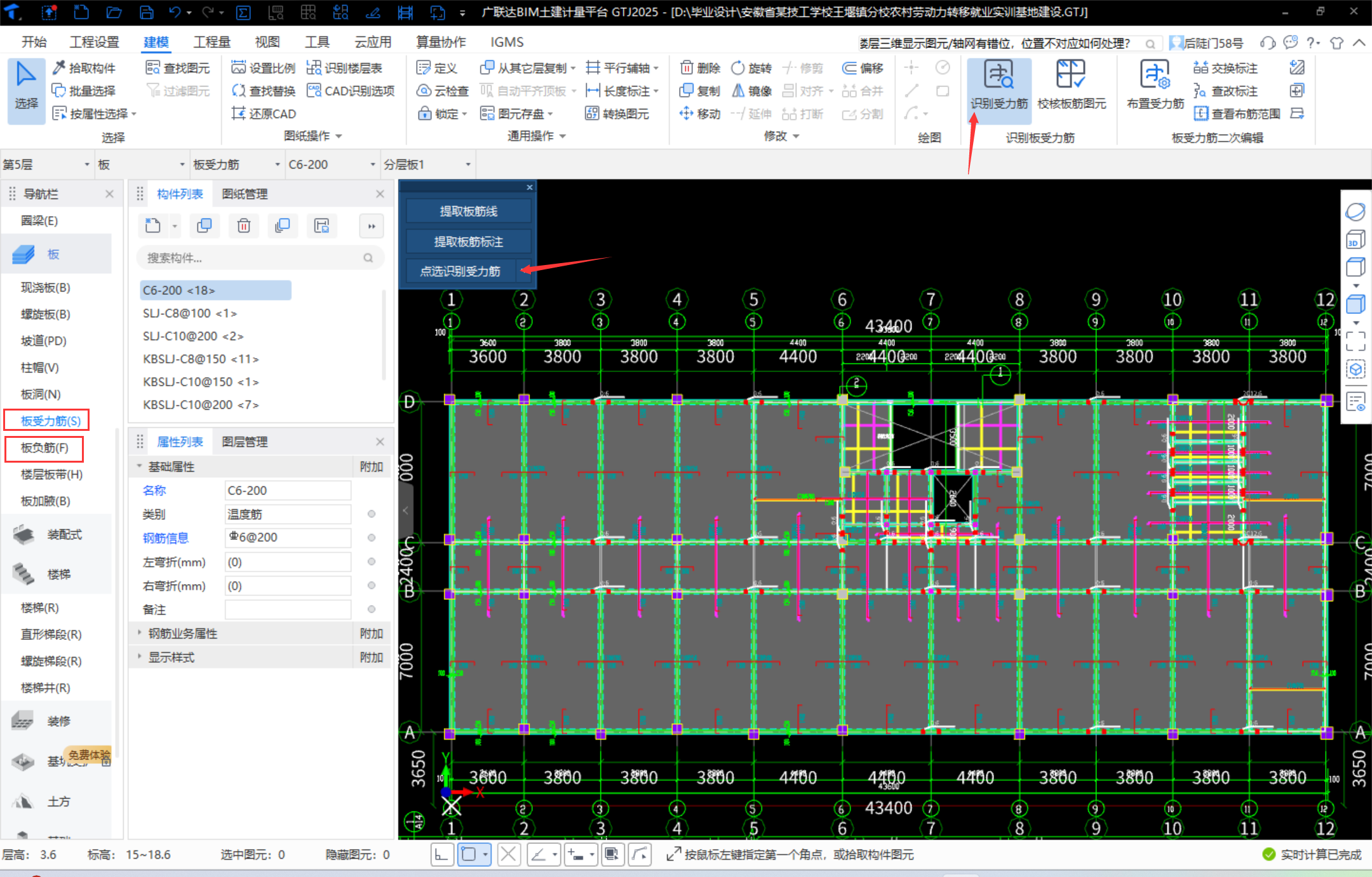1372x877 pixels.
Task: Toggle the cross snap icon in status bar
Action: coord(508,855)
